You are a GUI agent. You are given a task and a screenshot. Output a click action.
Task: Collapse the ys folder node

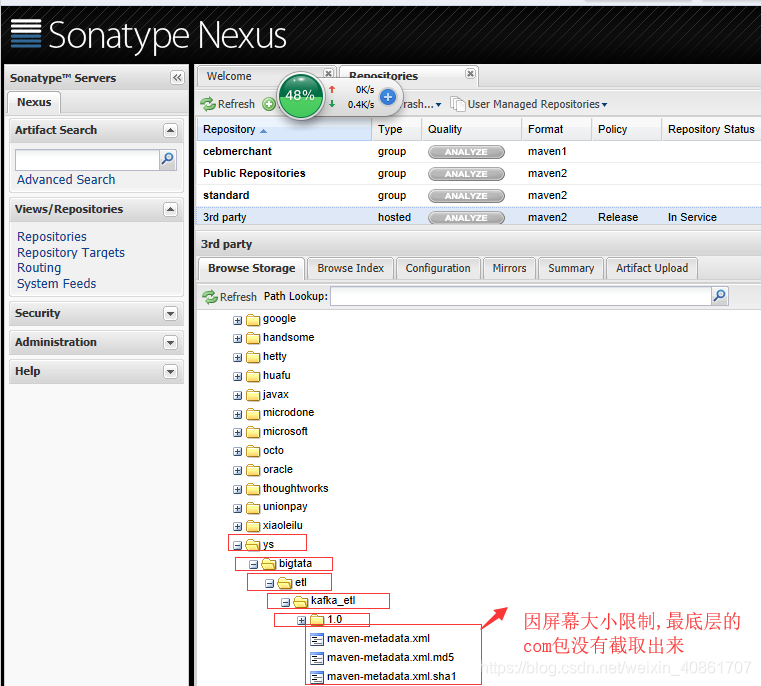237,546
